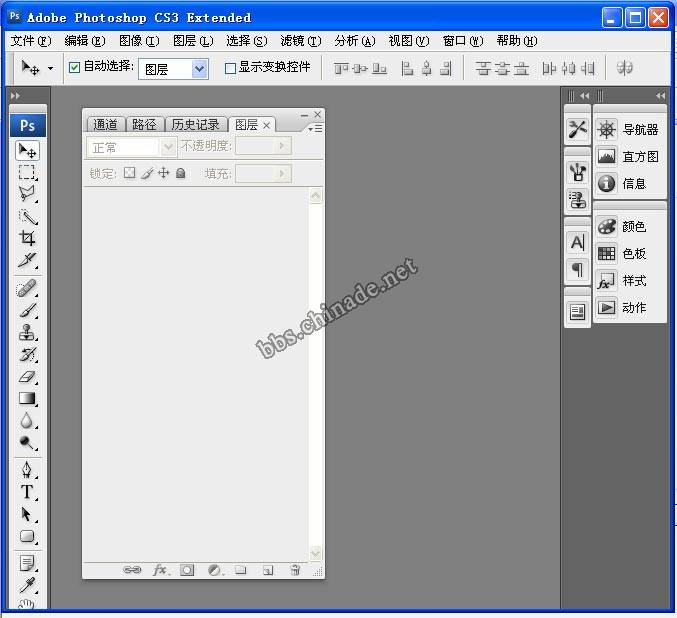The width and height of the screenshot is (677, 618).
Task: Open the Move tool preset picker arrow
Action: (x=51, y=68)
